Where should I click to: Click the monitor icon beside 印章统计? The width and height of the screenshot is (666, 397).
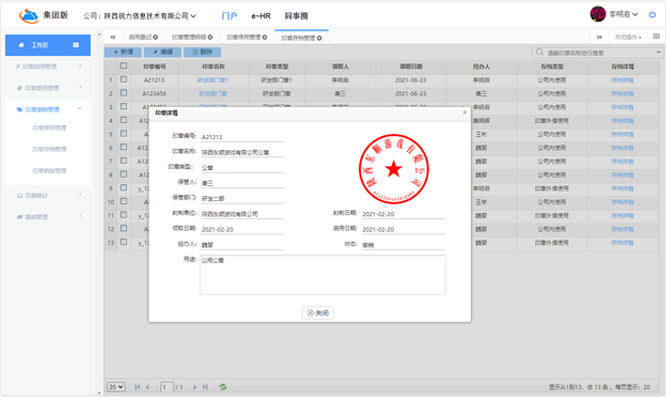20,196
